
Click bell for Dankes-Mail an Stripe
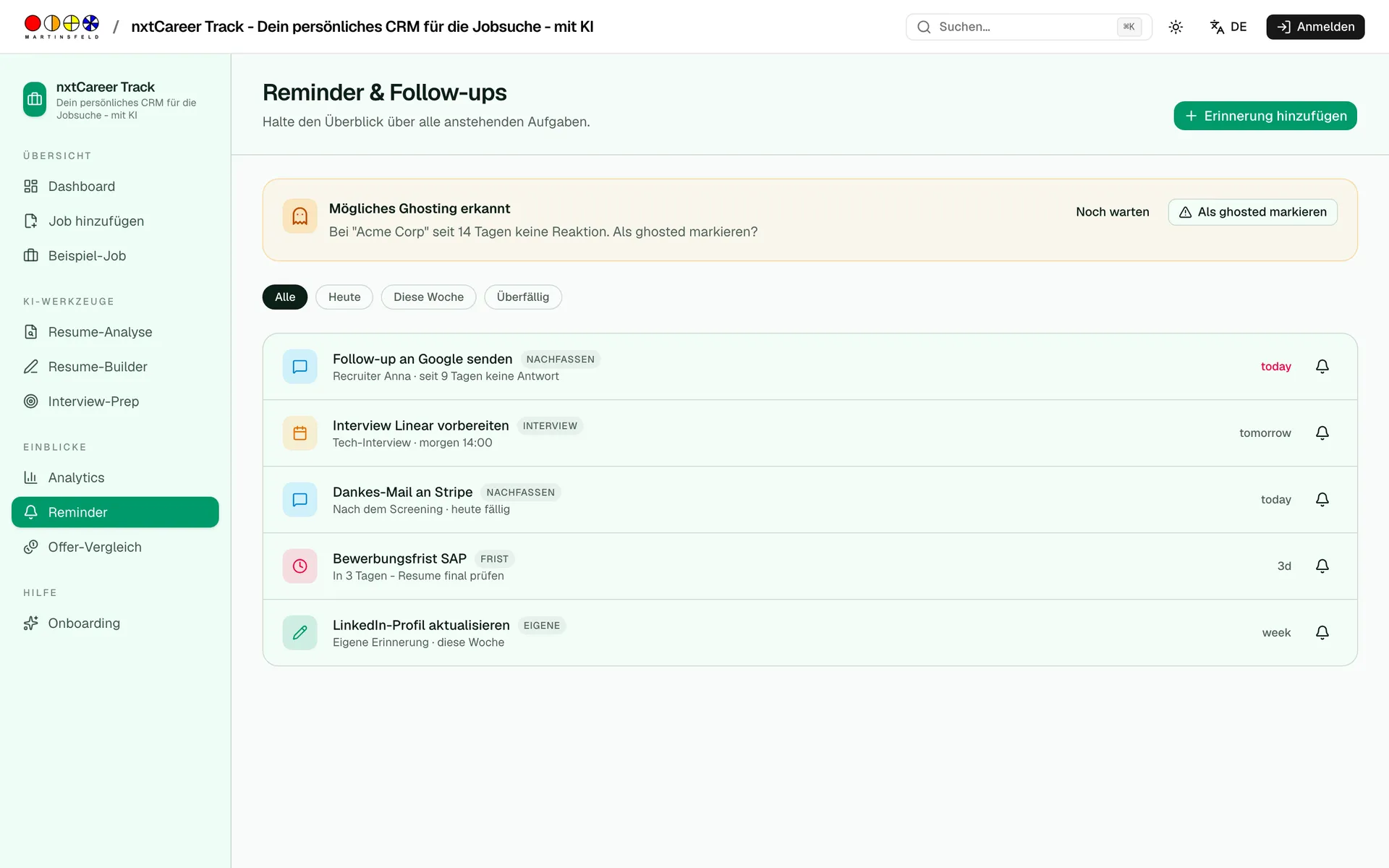click(1322, 500)
